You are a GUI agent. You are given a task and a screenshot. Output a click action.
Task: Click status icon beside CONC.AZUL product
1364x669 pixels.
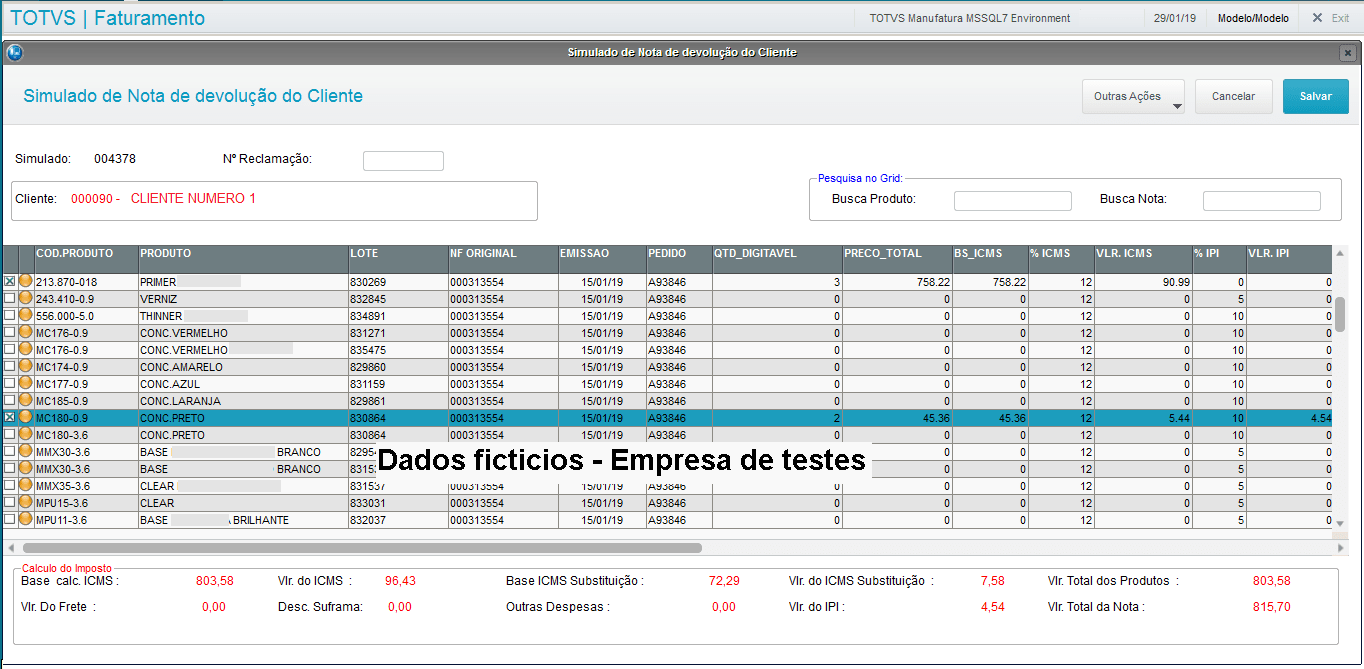click(26, 384)
